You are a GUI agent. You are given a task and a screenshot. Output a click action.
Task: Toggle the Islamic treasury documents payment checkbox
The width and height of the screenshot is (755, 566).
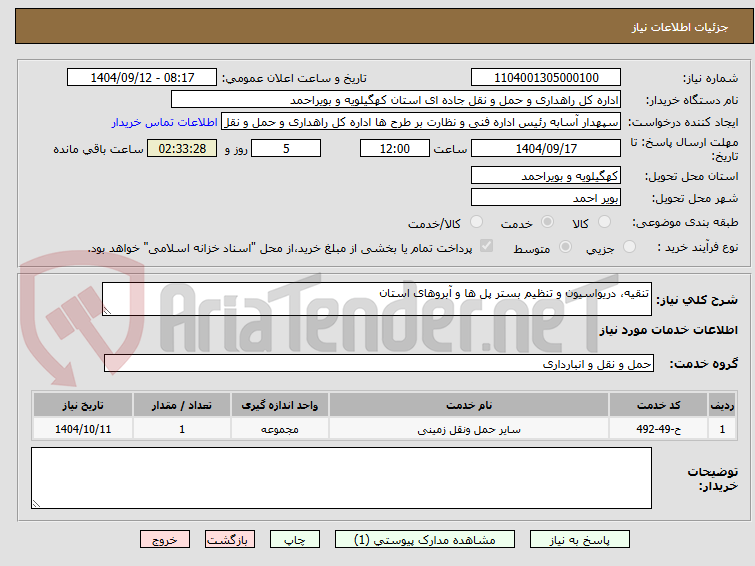click(x=486, y=246)
